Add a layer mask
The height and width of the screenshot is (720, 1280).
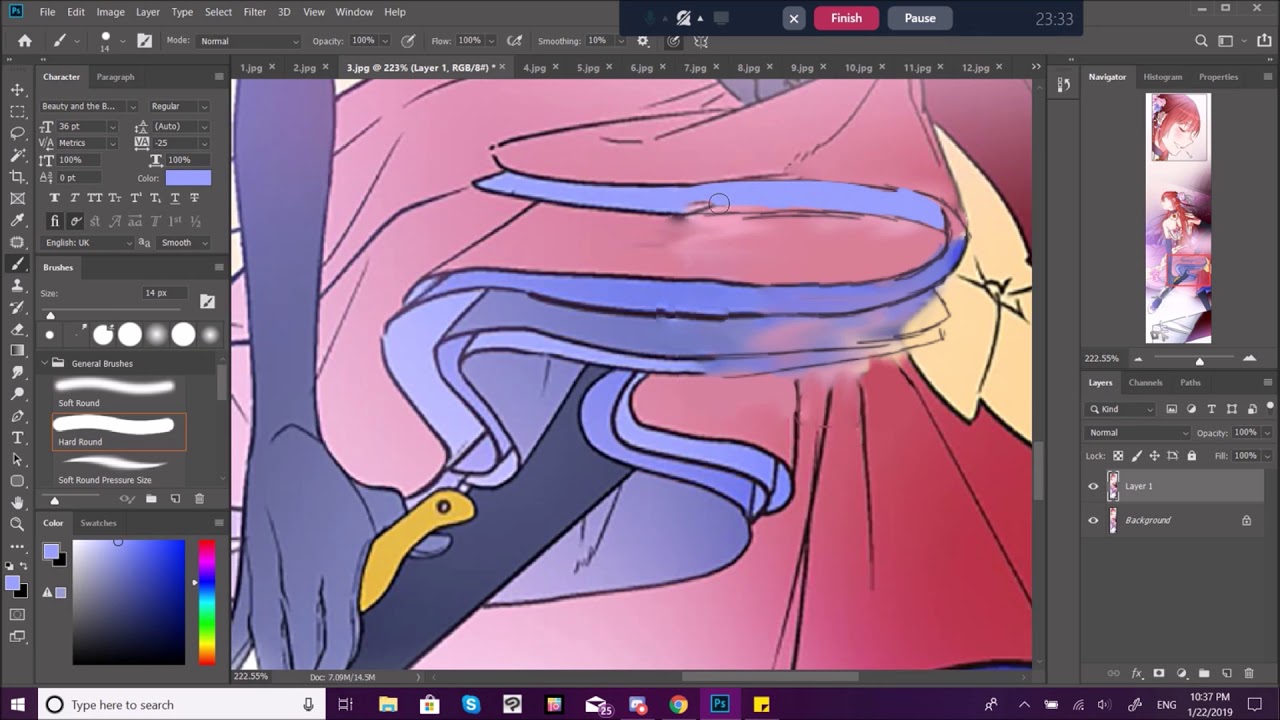click(x=1159, y=674)
